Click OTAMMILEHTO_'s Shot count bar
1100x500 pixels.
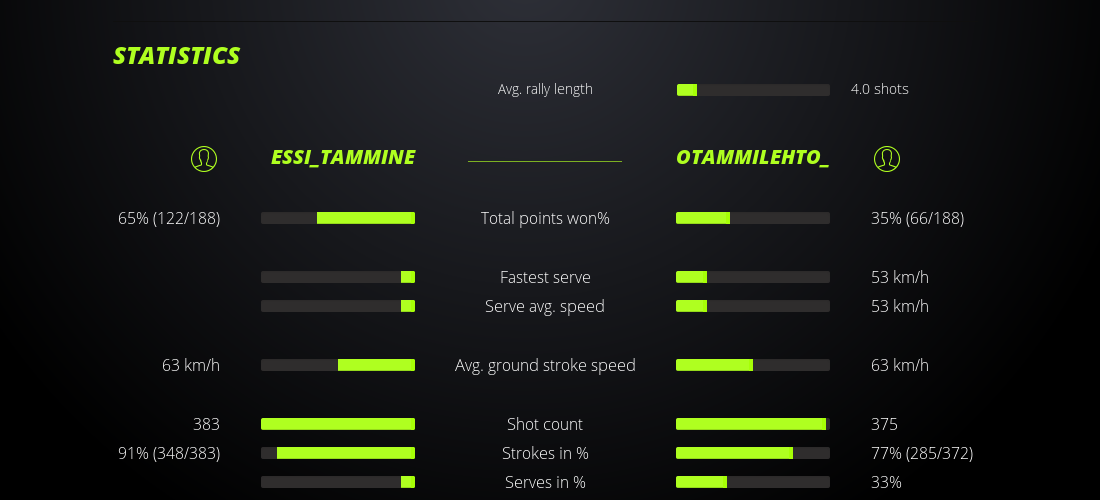(x=753, y=424)
